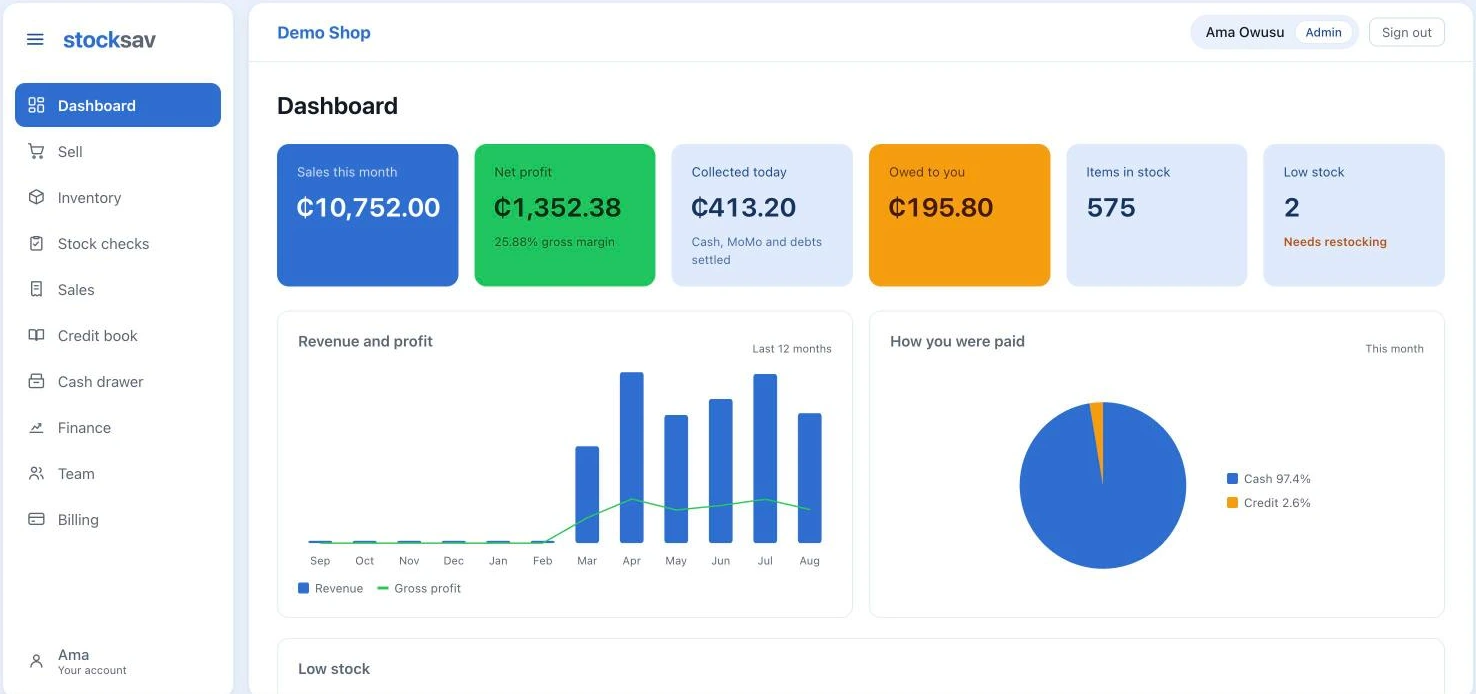
Task: Click the 25.88% gross margin text
Action: 555,242
